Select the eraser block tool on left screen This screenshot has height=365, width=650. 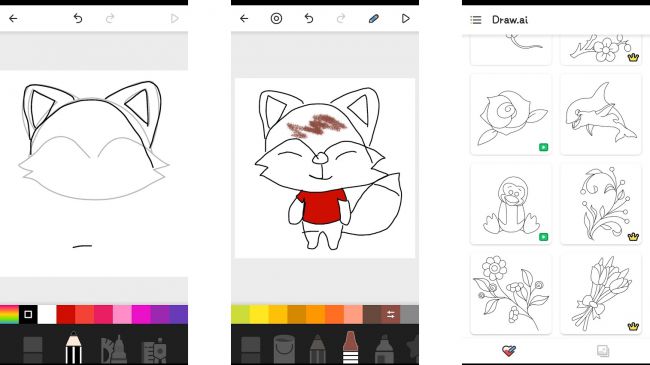point(33,350)
